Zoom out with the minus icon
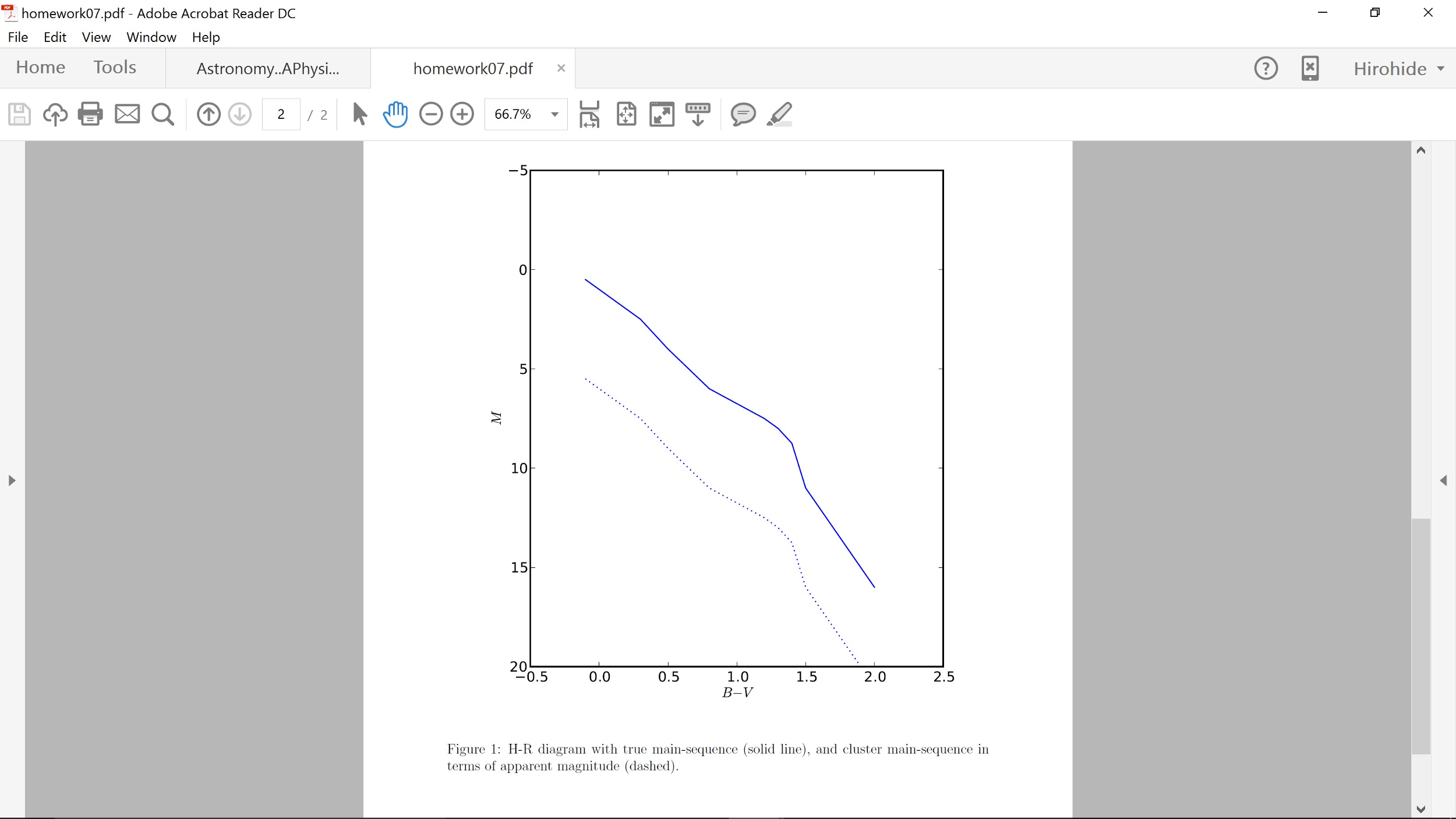 pos(431,114)
